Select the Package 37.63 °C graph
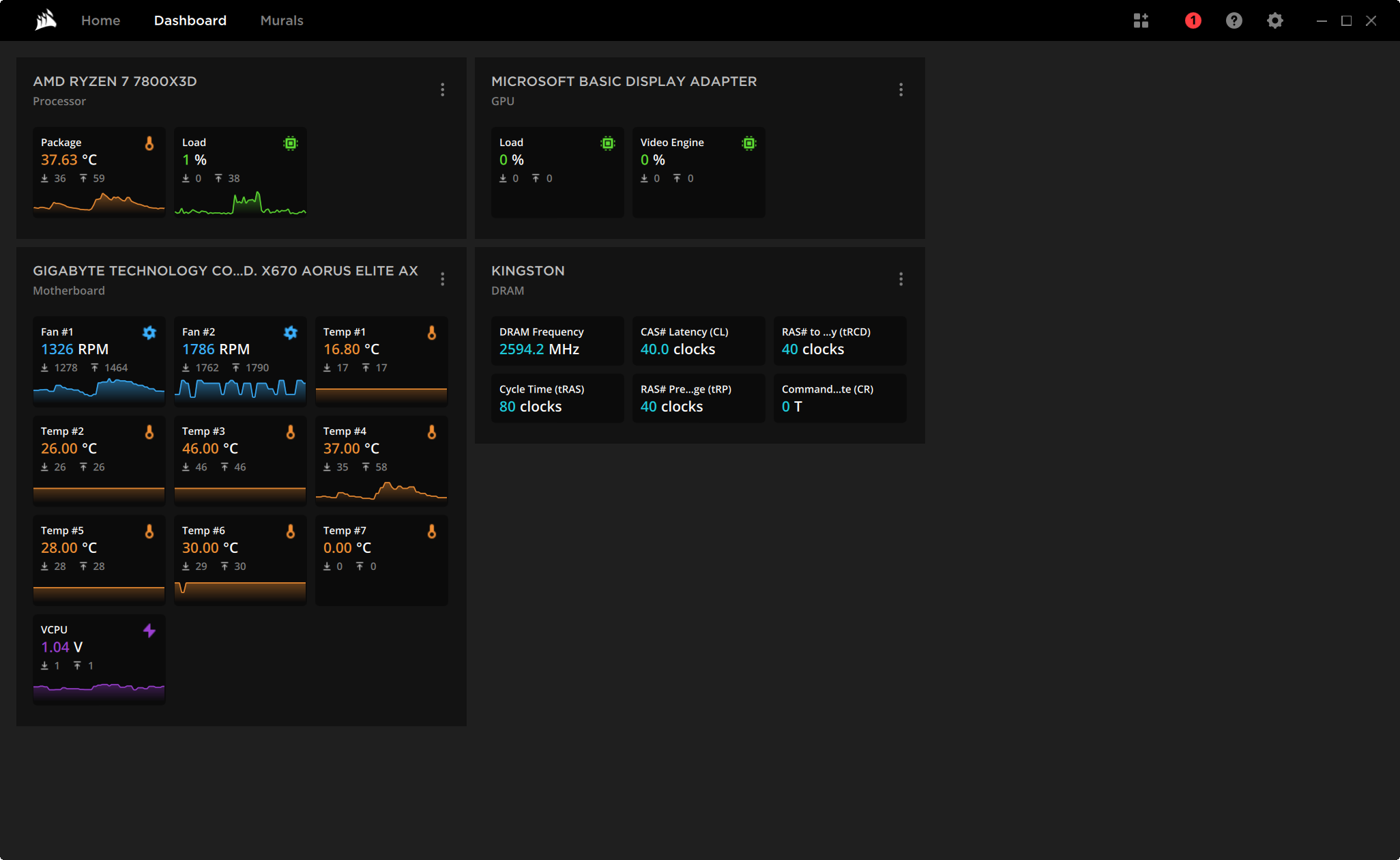Viewport: 1400px width, 860px height. [x=99, y=204]
